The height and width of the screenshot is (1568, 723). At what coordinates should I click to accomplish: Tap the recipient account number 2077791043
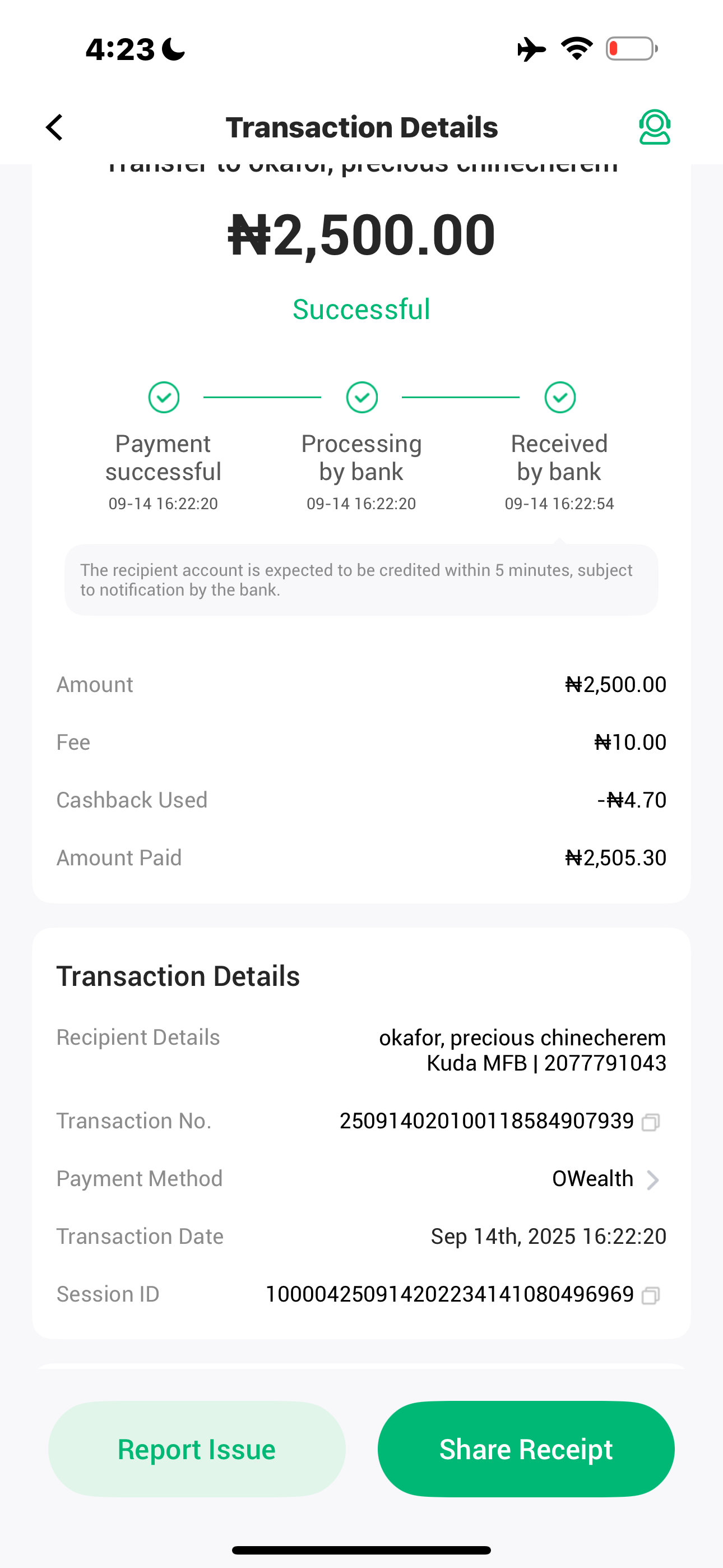click(x=605, y=1063)
